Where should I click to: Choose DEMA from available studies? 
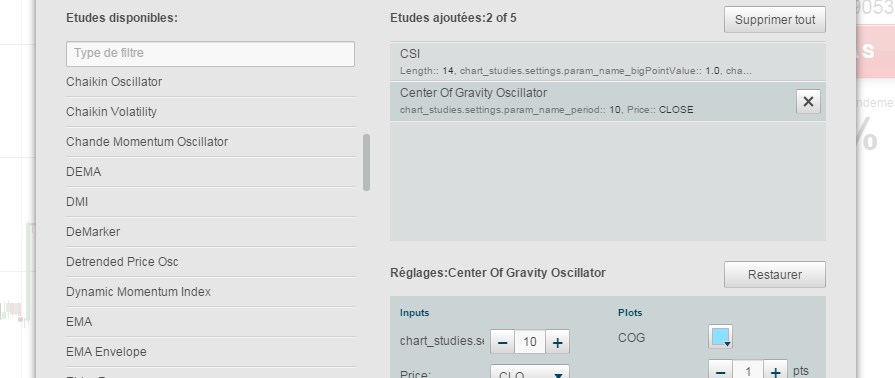tap(211, 172)
